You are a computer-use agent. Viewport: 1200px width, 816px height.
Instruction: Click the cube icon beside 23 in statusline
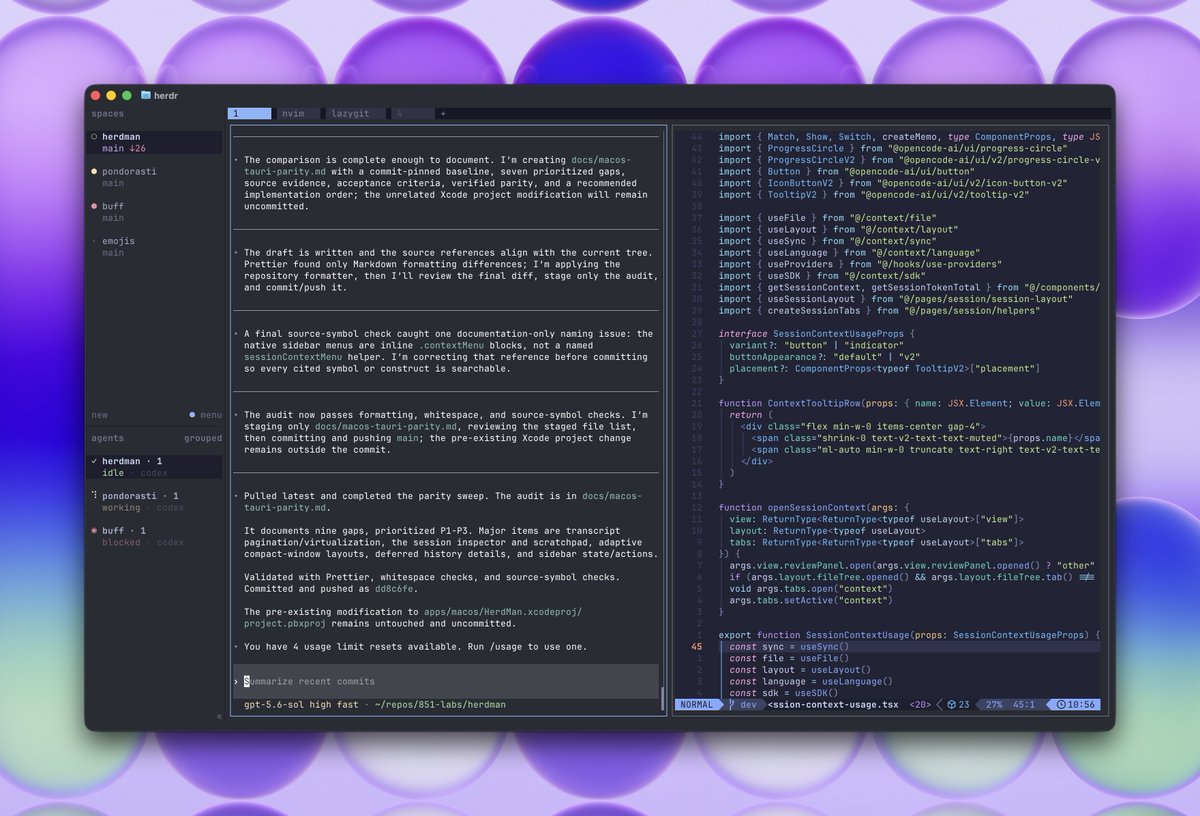[x=951, y=705]
